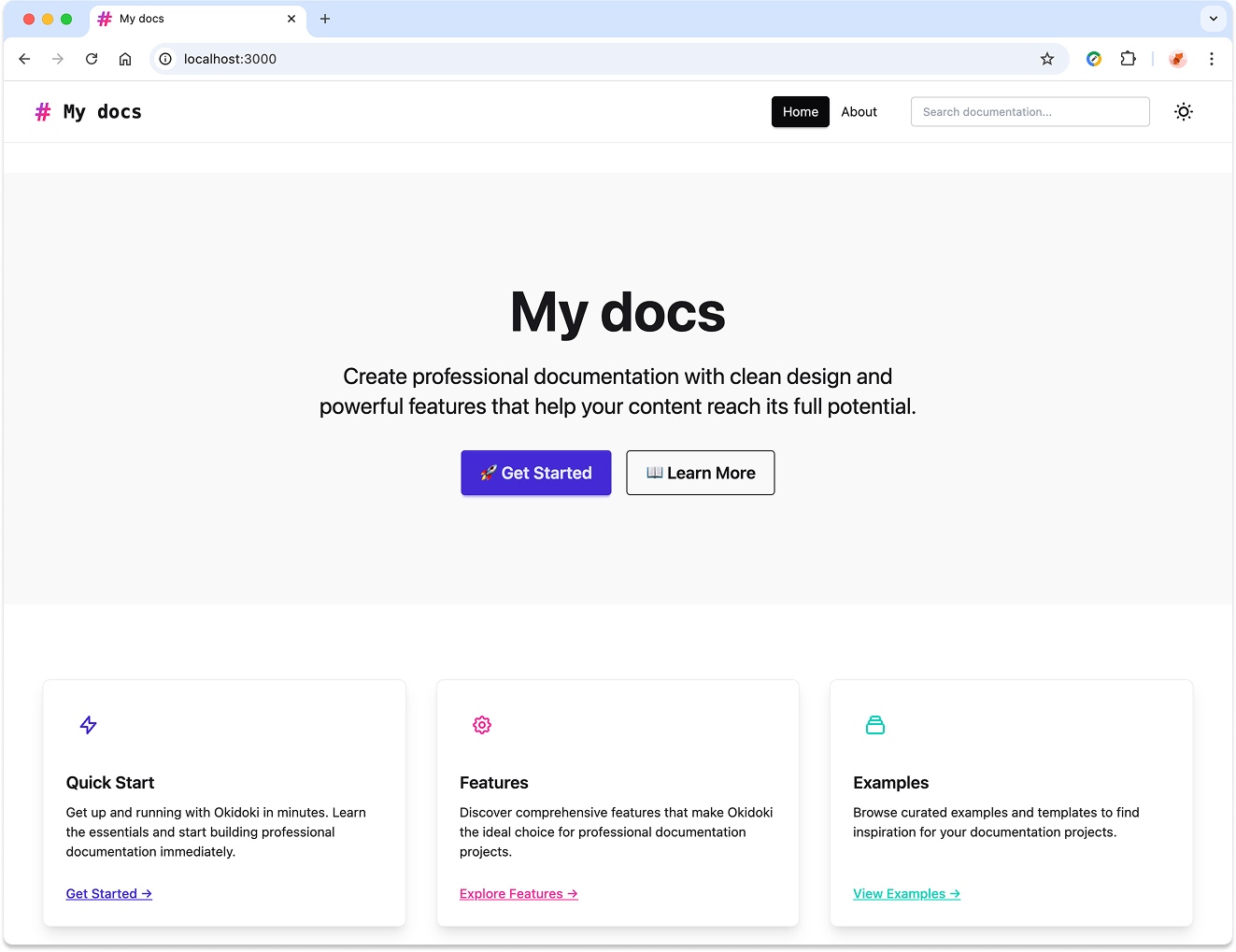Click the pink gear Features icon
The width and height of the screenshot is (1236, 952).
click(x=482, y=725)
